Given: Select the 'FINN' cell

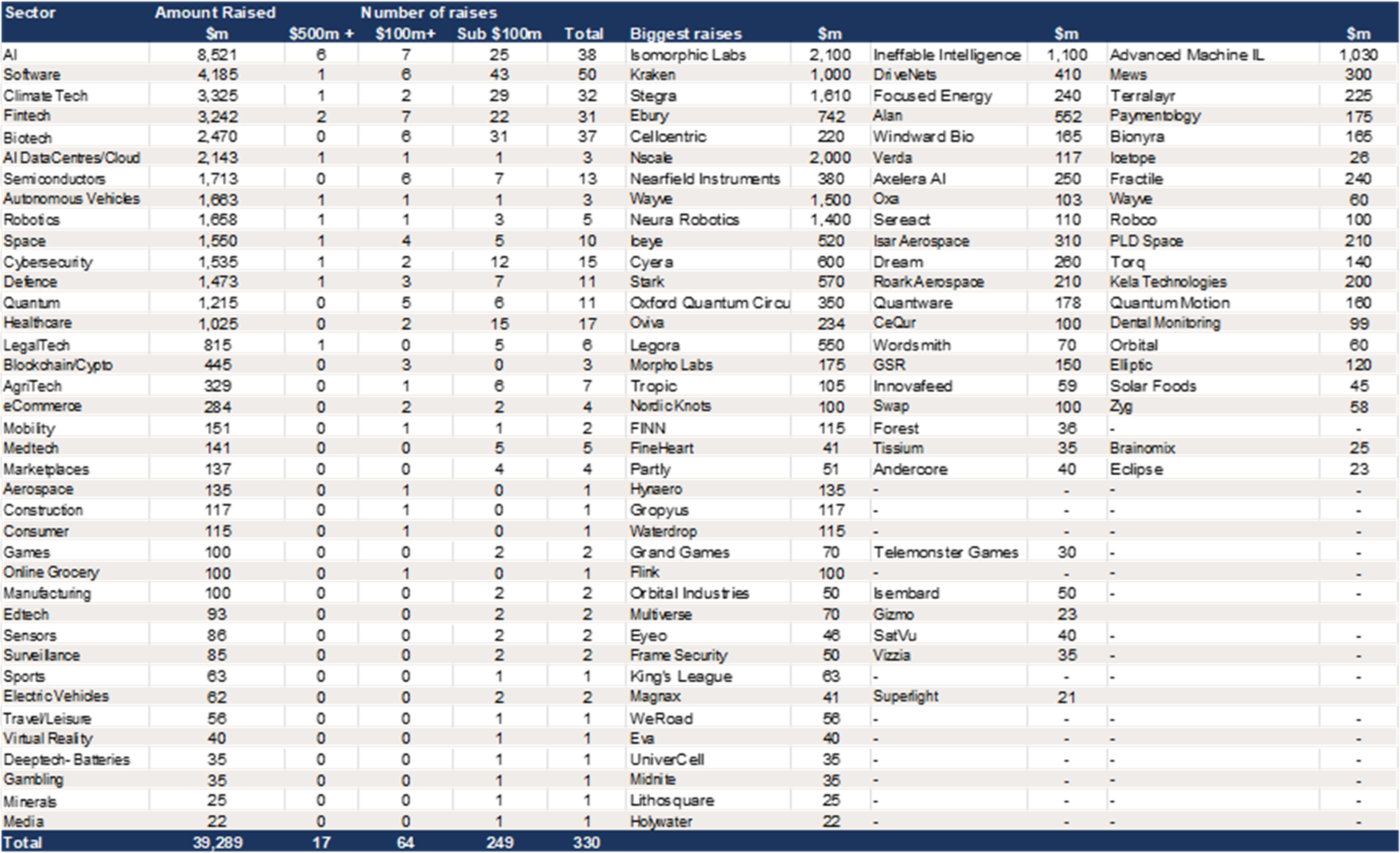Looking at the screenshot, I should [648, 428].
